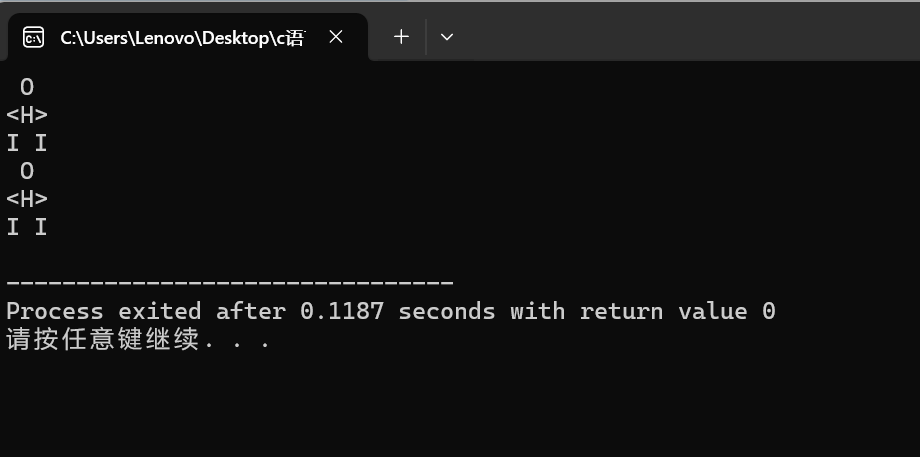Click the word 'exited' in output
This screenshot has height=457, width=920.
point(160,311)
